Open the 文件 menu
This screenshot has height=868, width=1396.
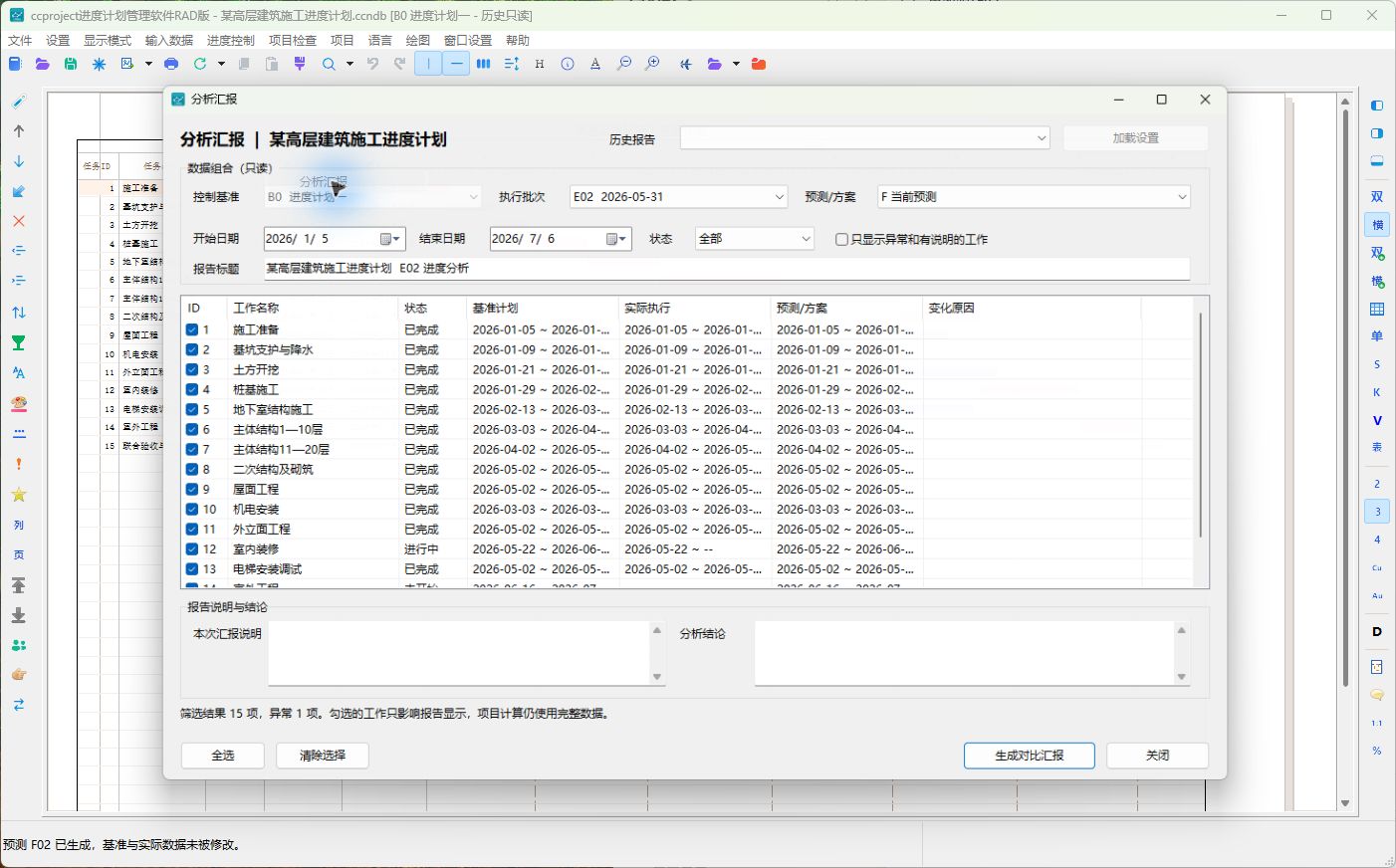(20, 40)
